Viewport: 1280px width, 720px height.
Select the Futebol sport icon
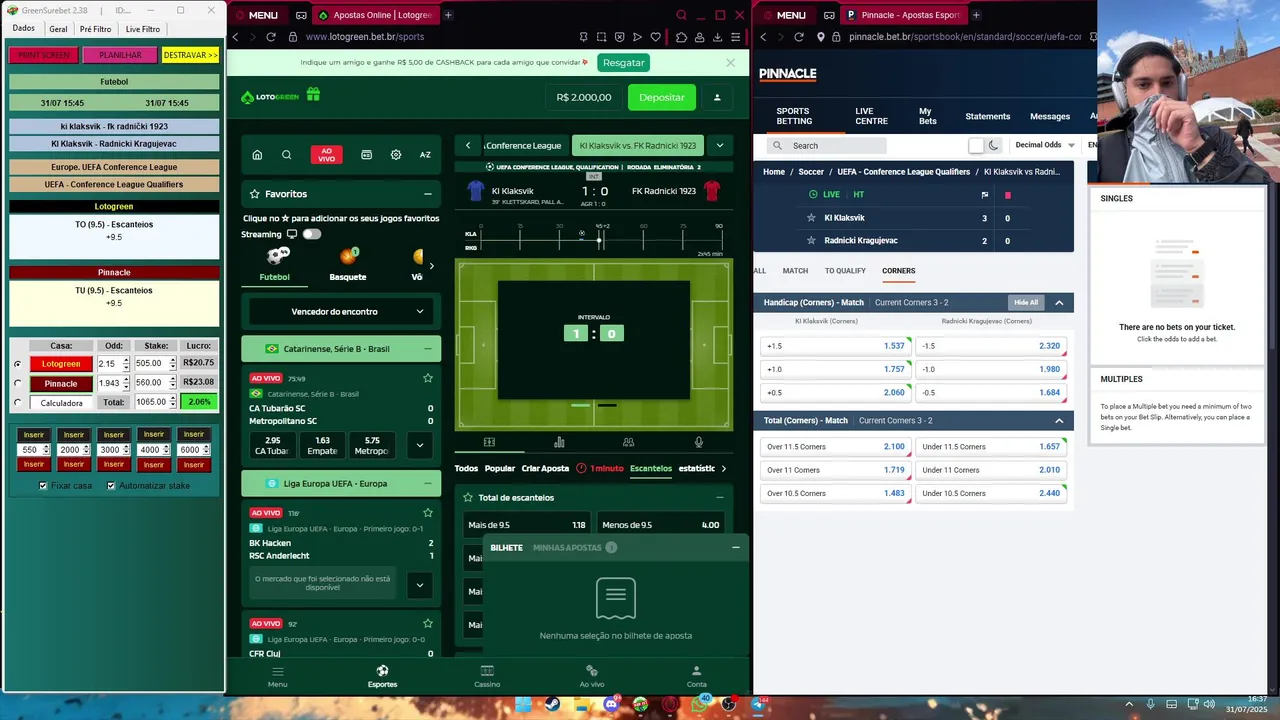pos(276,258)
